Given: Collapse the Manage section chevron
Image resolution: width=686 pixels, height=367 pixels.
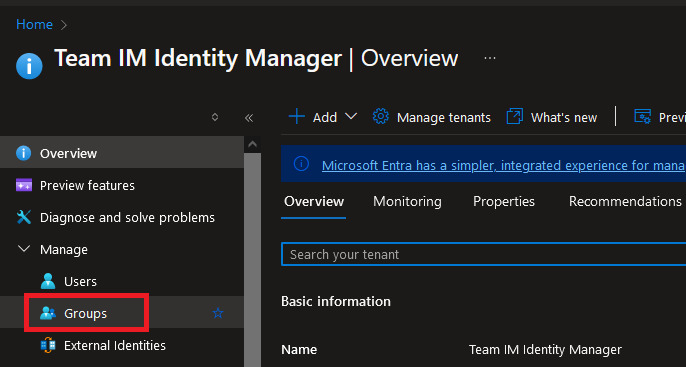Looking at the screenshot, I should [x=24, y=249].
